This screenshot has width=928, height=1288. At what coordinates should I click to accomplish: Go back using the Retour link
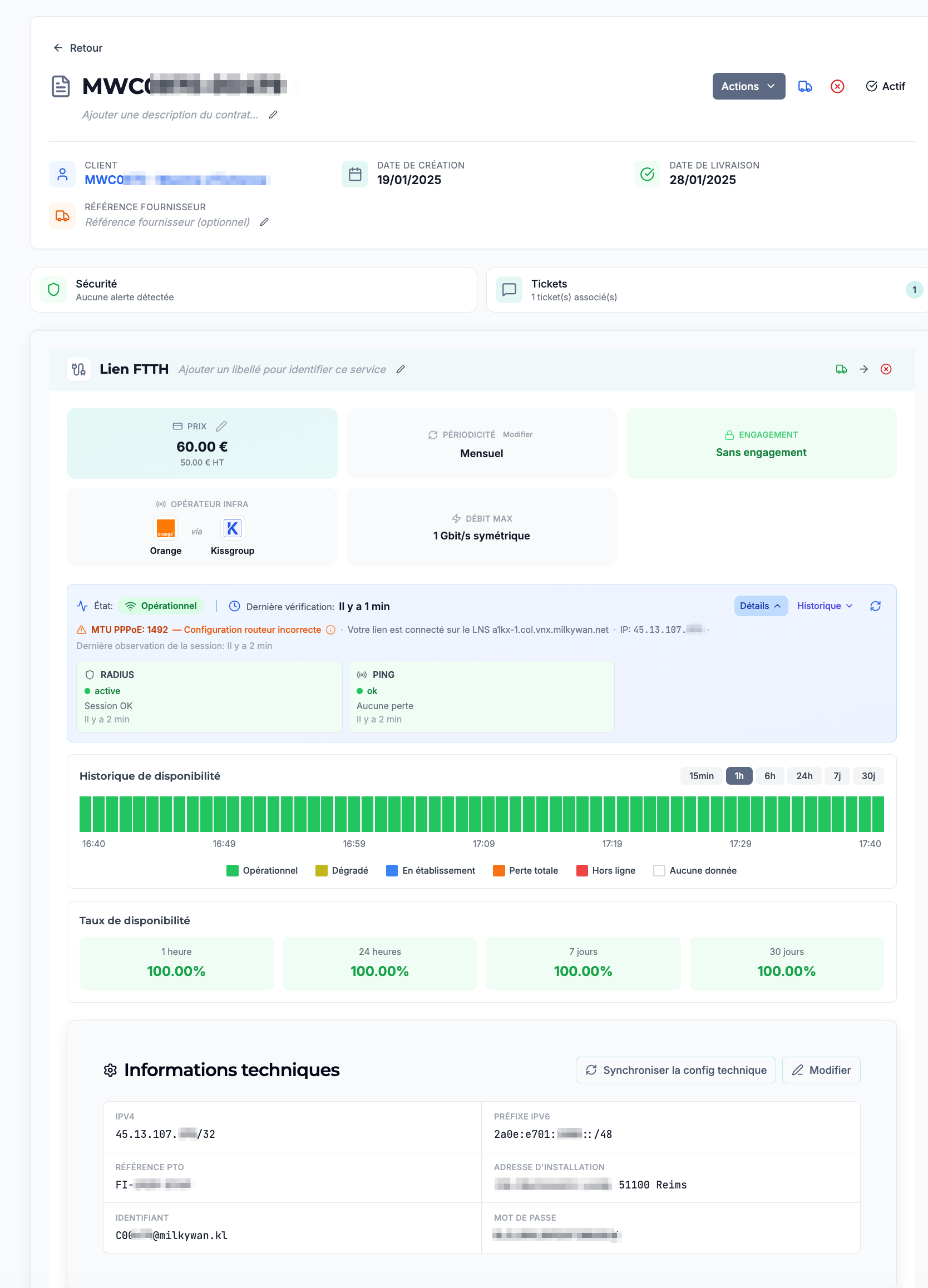click(x=78, y=48)
